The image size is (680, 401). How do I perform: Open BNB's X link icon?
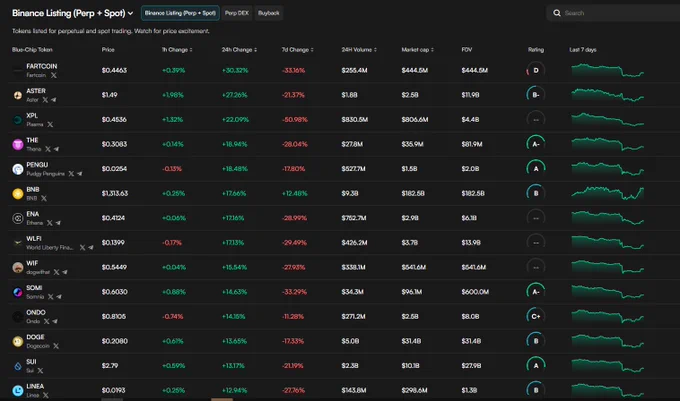coord(44,199)
